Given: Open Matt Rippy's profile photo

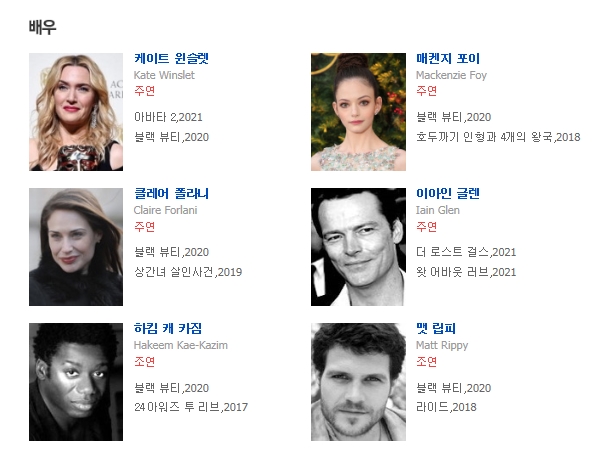Looking at the screenshot, I should tap(358, 382).
